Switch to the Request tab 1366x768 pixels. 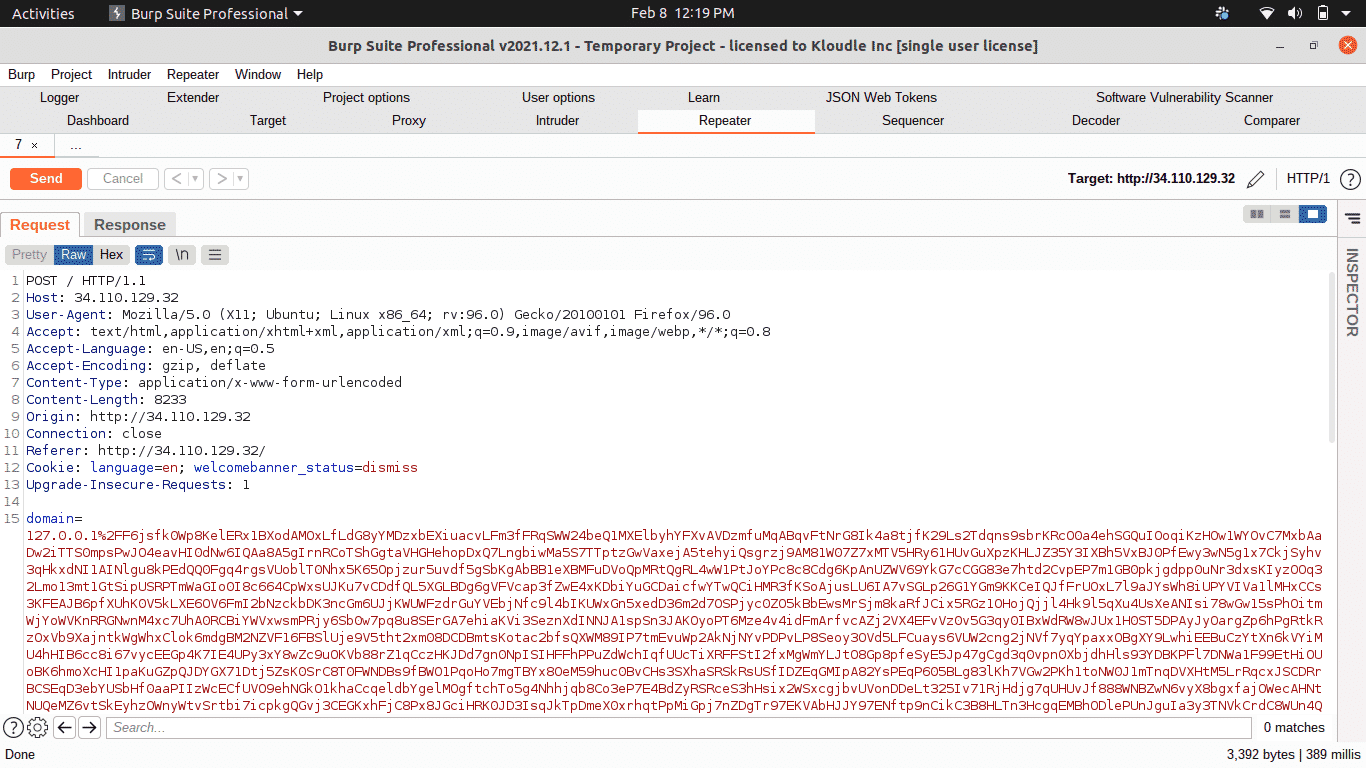40,225
